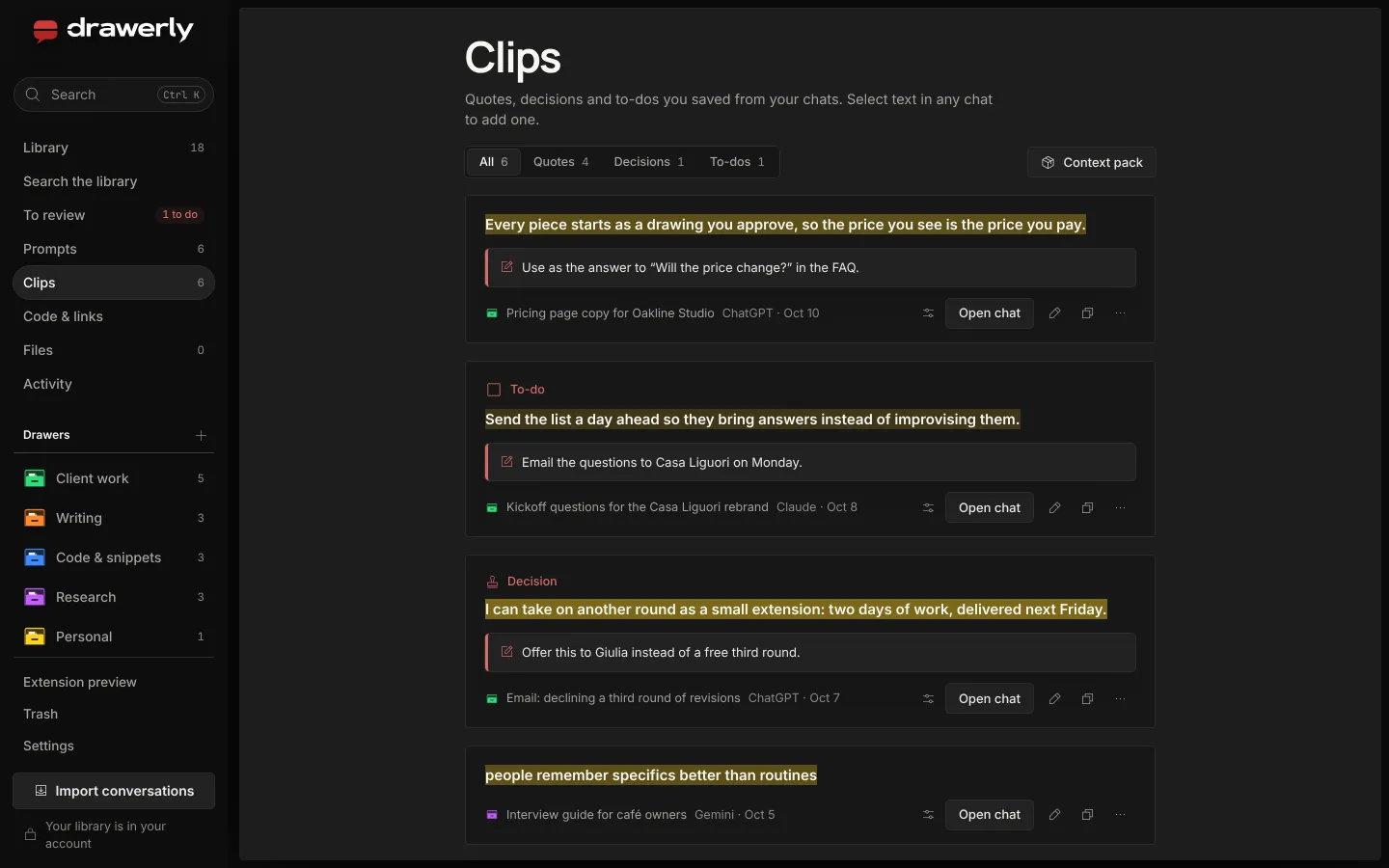Image resolution: width=1389 pixels, height=868 pixels.
Task: Click the drawerly logo
Action: coord(113,31)
